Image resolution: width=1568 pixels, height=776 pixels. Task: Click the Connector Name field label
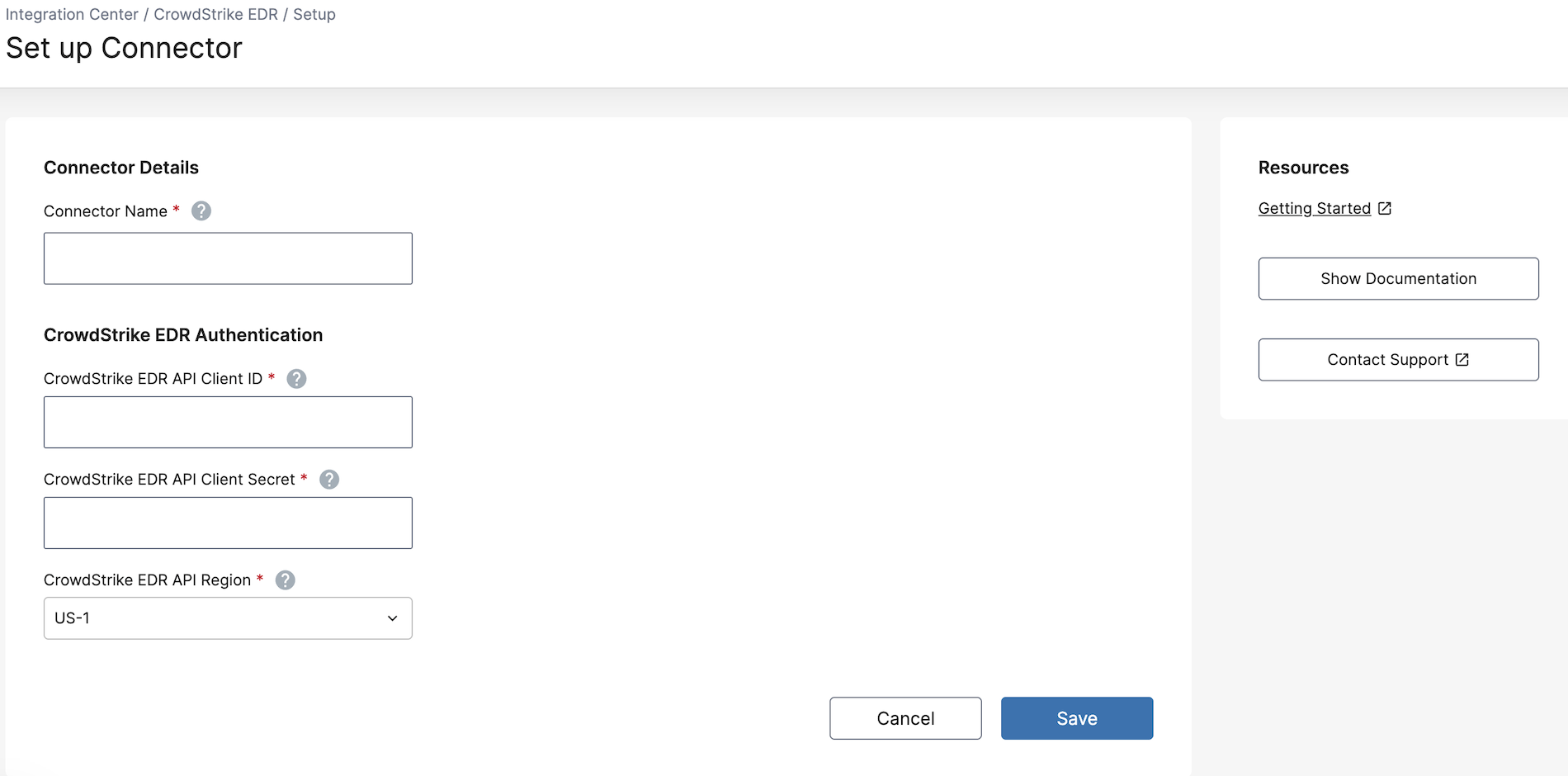point(106,211)
